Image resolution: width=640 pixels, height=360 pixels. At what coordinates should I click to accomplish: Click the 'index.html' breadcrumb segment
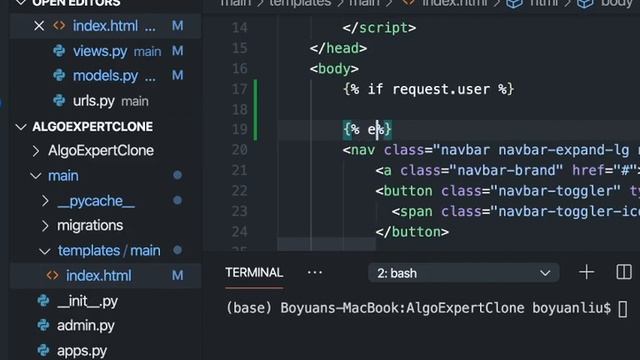click(454, 3)
